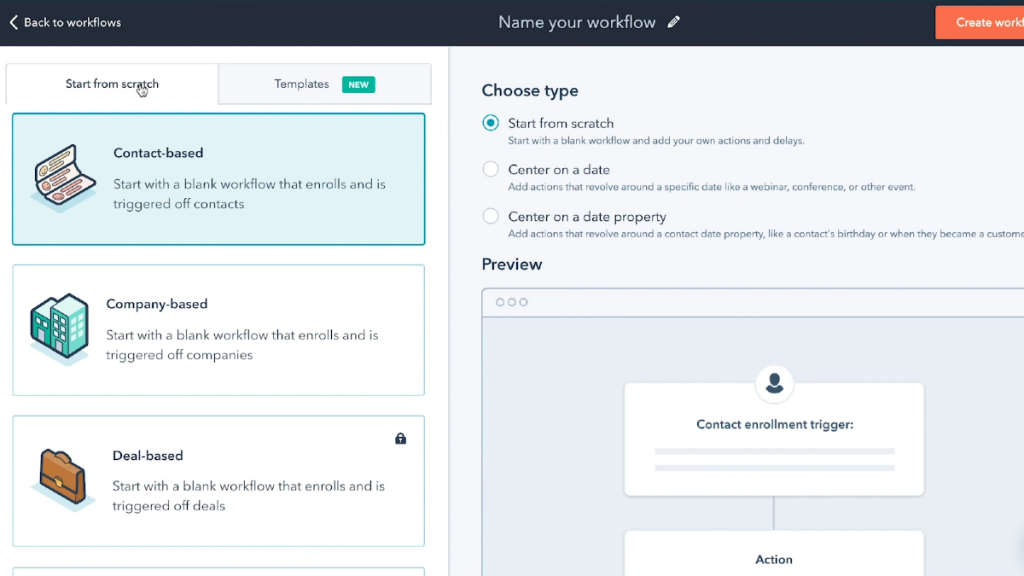This screenshot has width=1024, height=576.
Task: Click the Name your workflow title
Action: (x=577, y=22)
